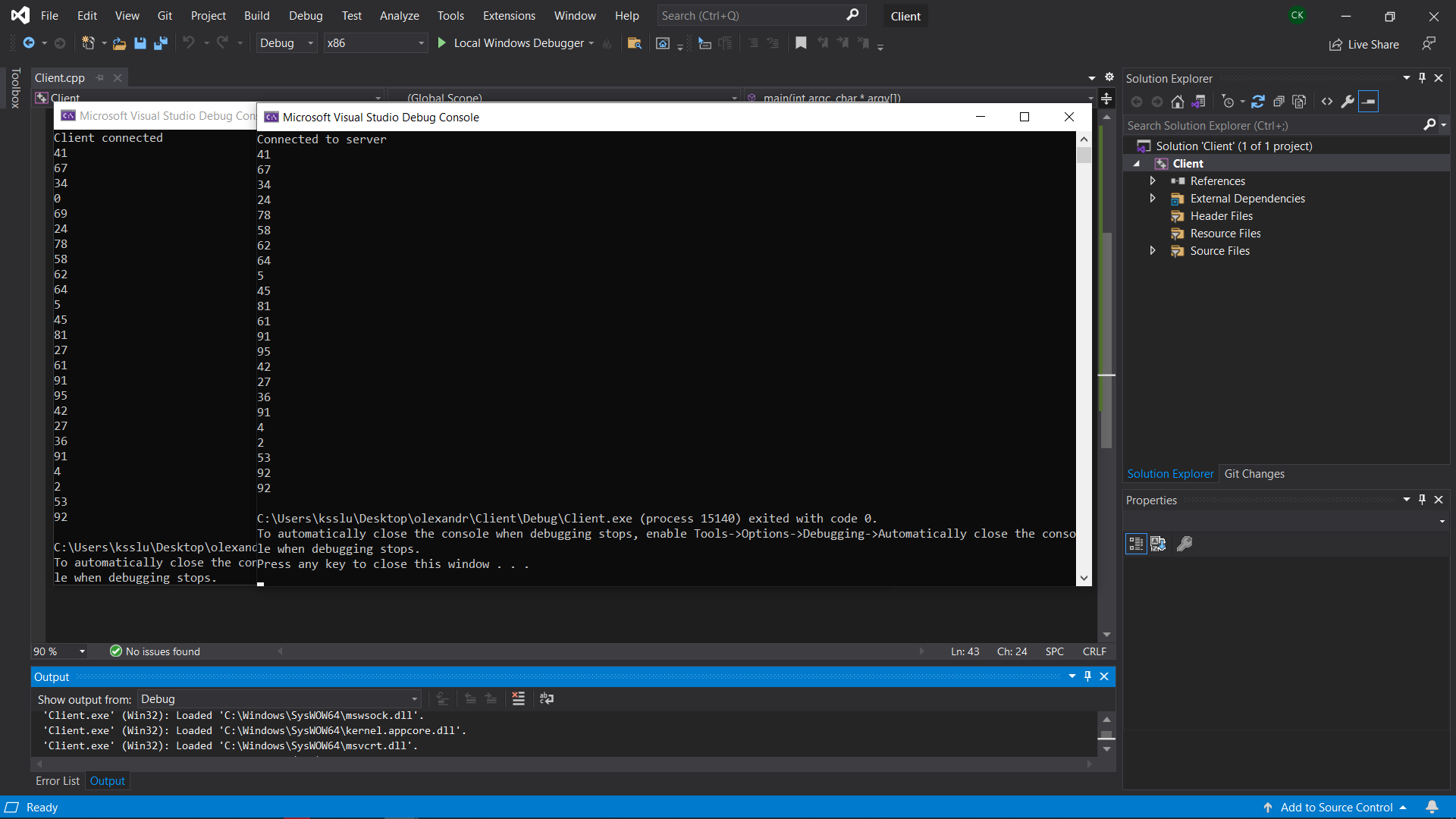Pin the Solution Explorer panel
Viewport: 1456px width, 819px height.
tap(1422, 78)
